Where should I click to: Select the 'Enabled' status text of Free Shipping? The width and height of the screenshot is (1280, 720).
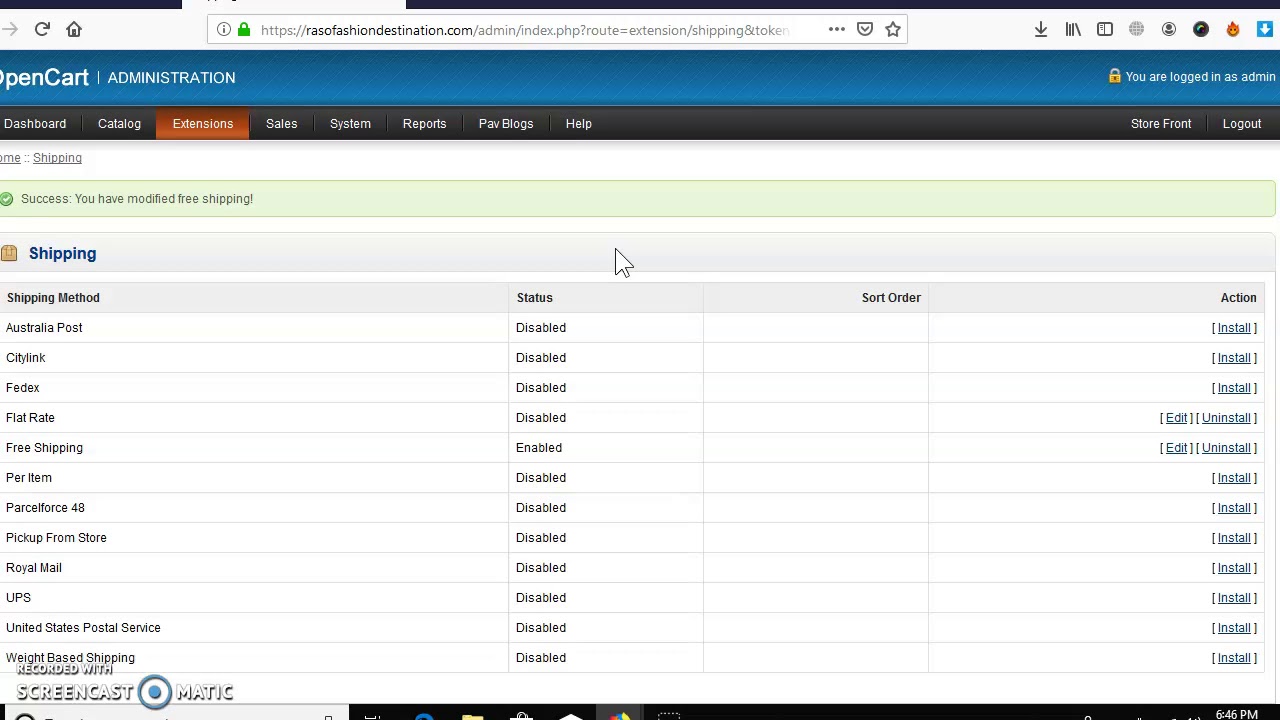pos(539,448)
